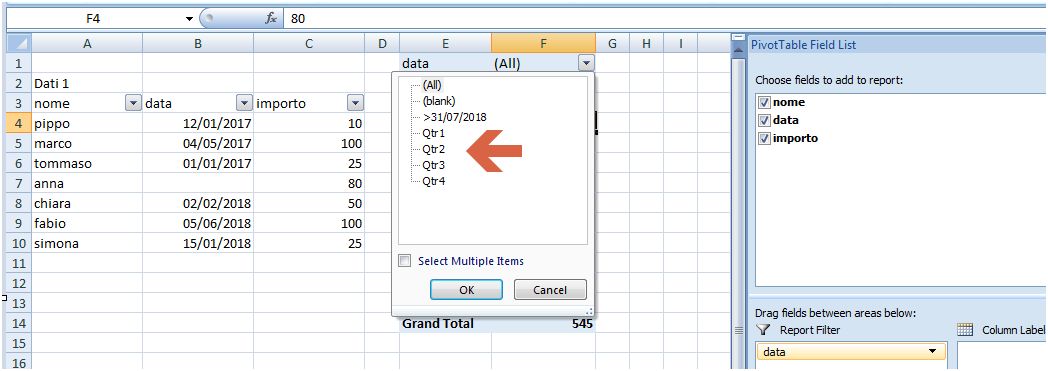Select column C header
Screen dimensions: 1048x371
tap(309, 44)
